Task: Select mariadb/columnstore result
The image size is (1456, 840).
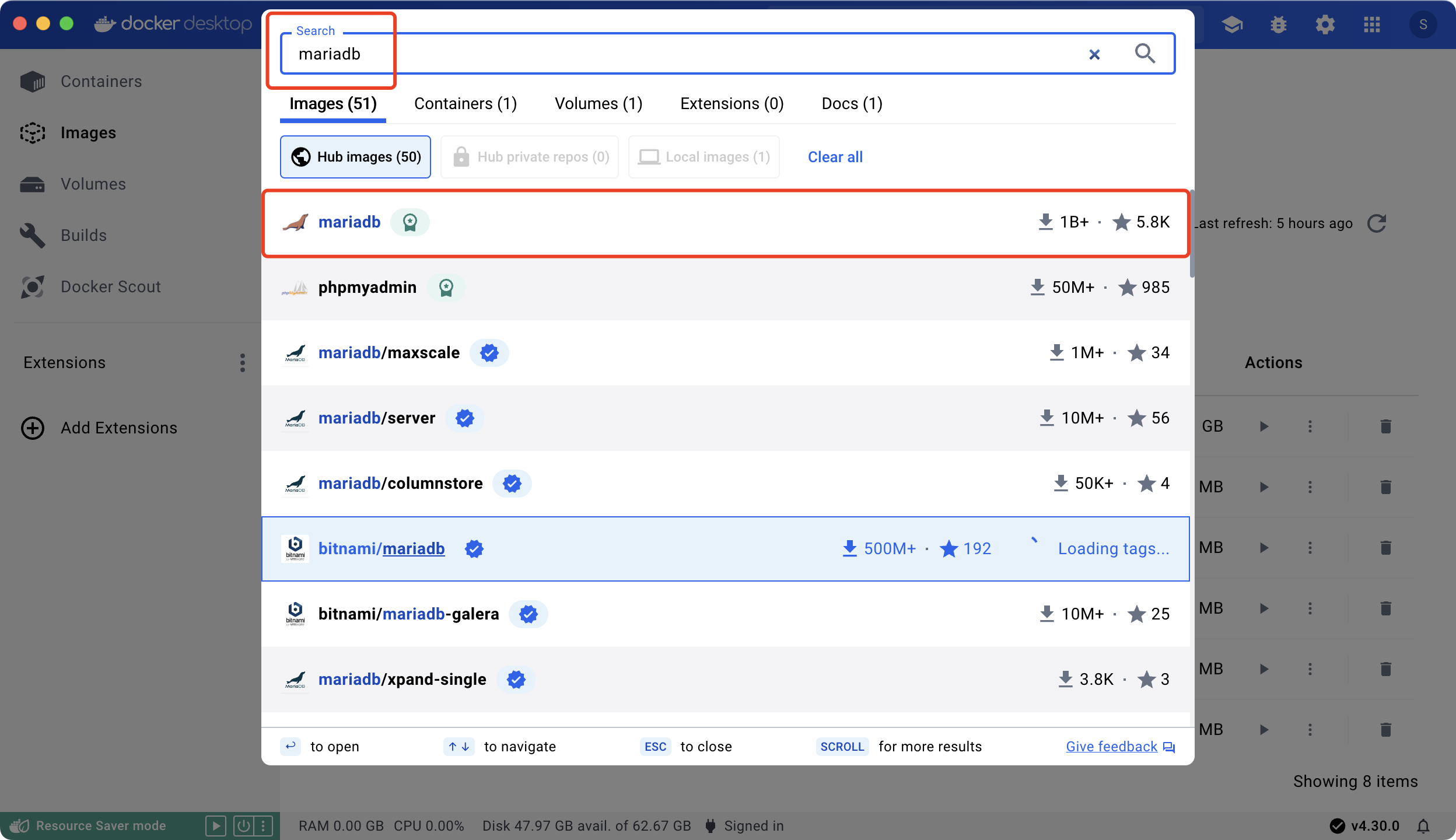Action: [x=726, y=484]
